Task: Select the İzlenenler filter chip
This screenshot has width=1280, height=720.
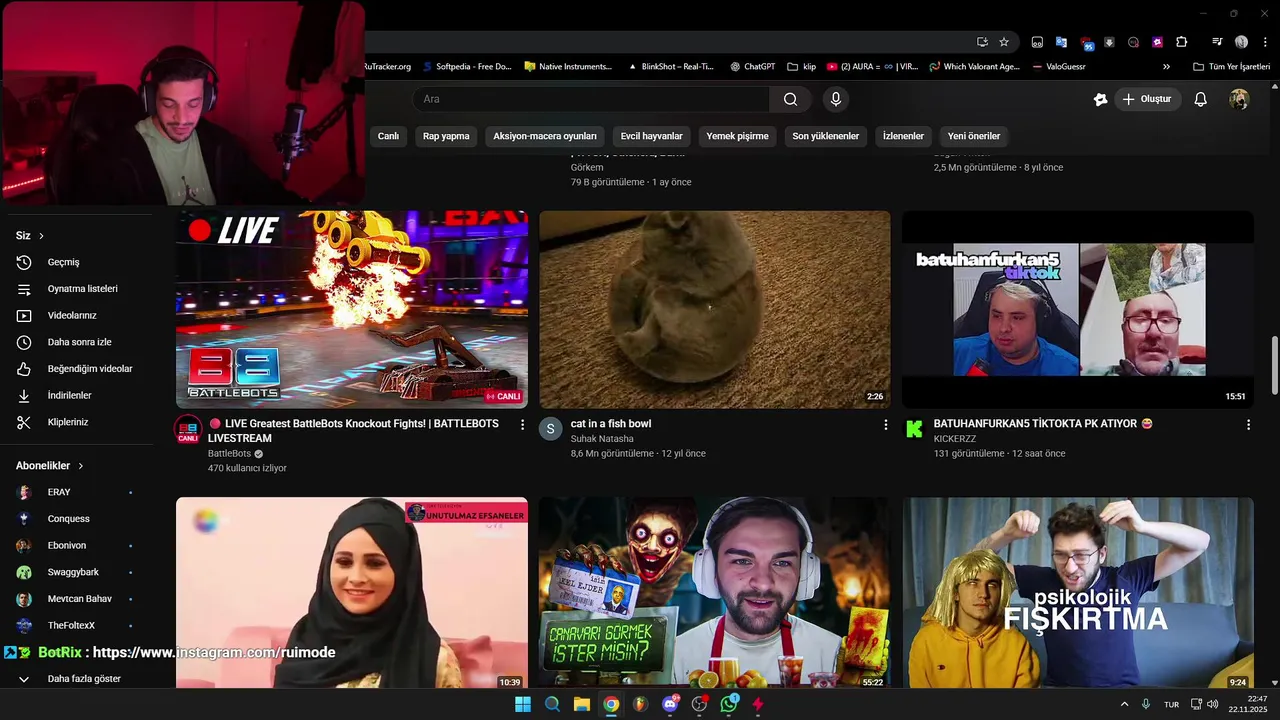Action: click(903, 136)
